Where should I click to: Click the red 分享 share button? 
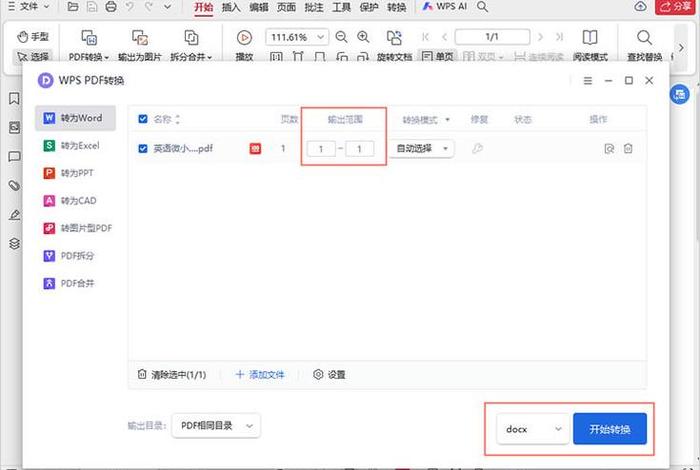[675, 7]
